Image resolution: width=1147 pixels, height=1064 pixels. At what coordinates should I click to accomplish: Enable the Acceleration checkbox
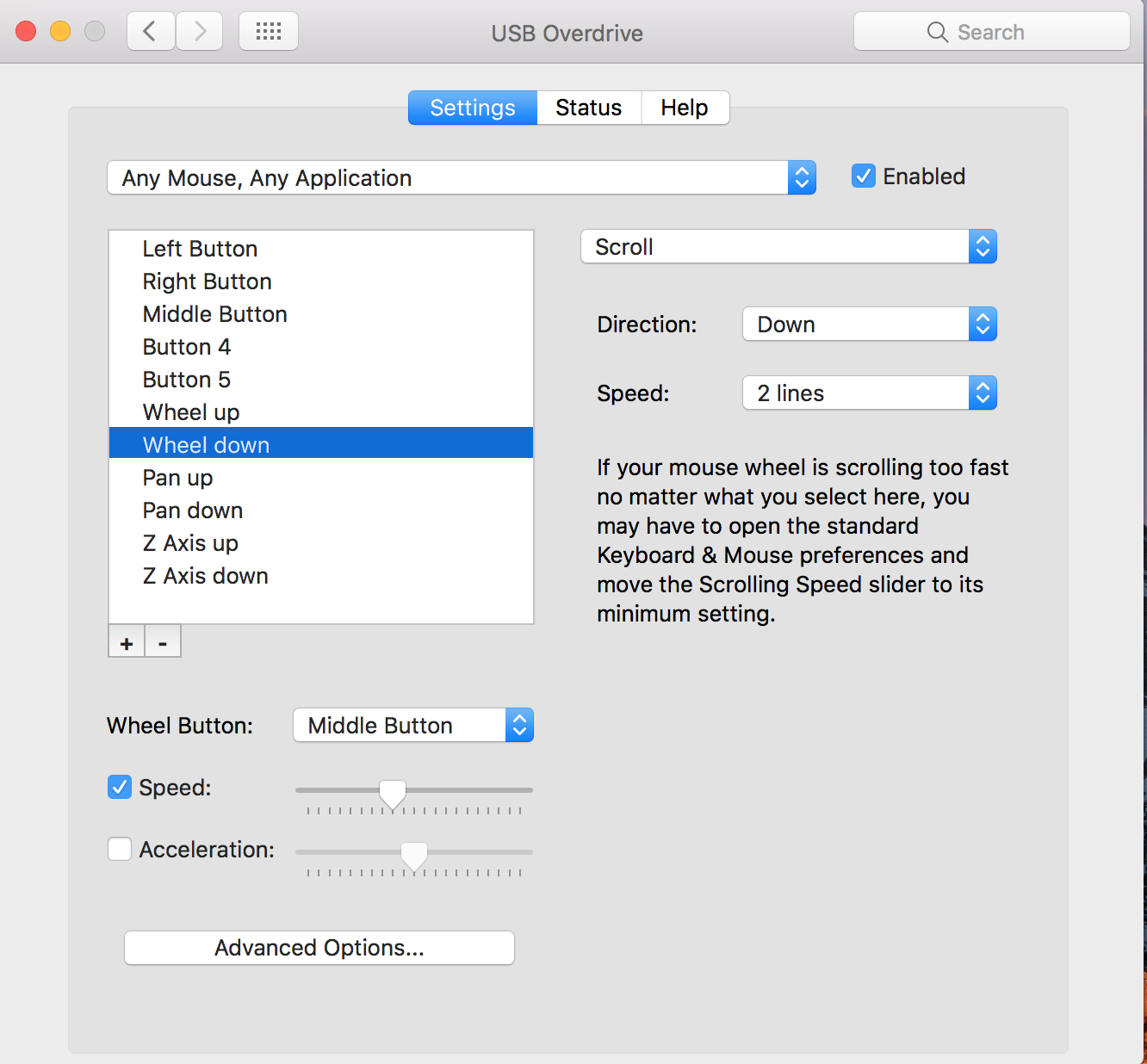coord(120,849)
